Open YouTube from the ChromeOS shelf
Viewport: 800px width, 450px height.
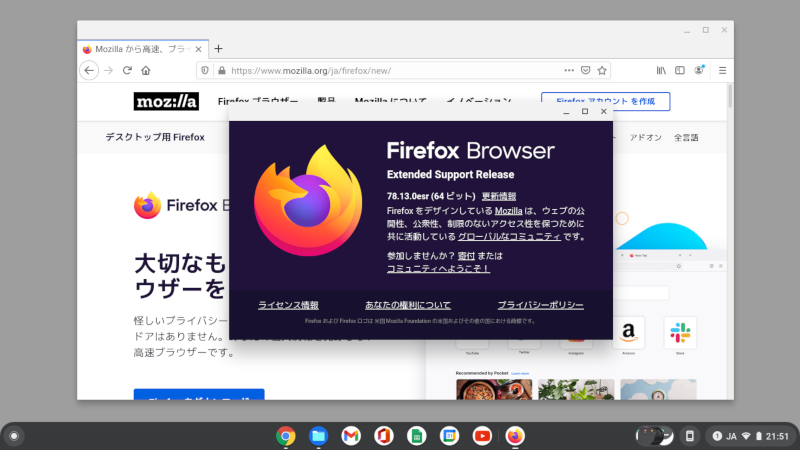pos(482,436)
